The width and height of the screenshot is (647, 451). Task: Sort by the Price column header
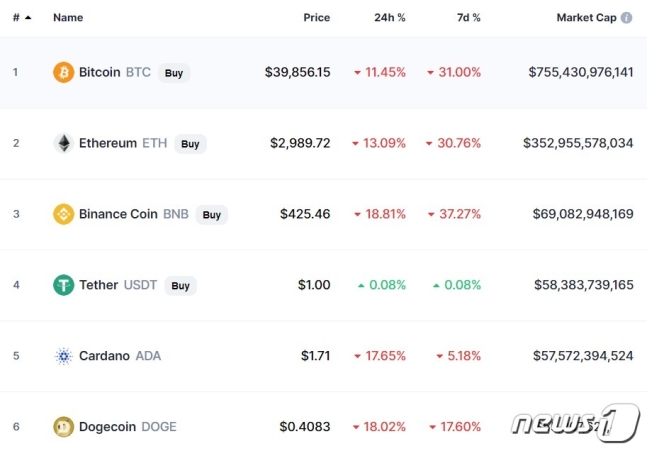[316, 17]
